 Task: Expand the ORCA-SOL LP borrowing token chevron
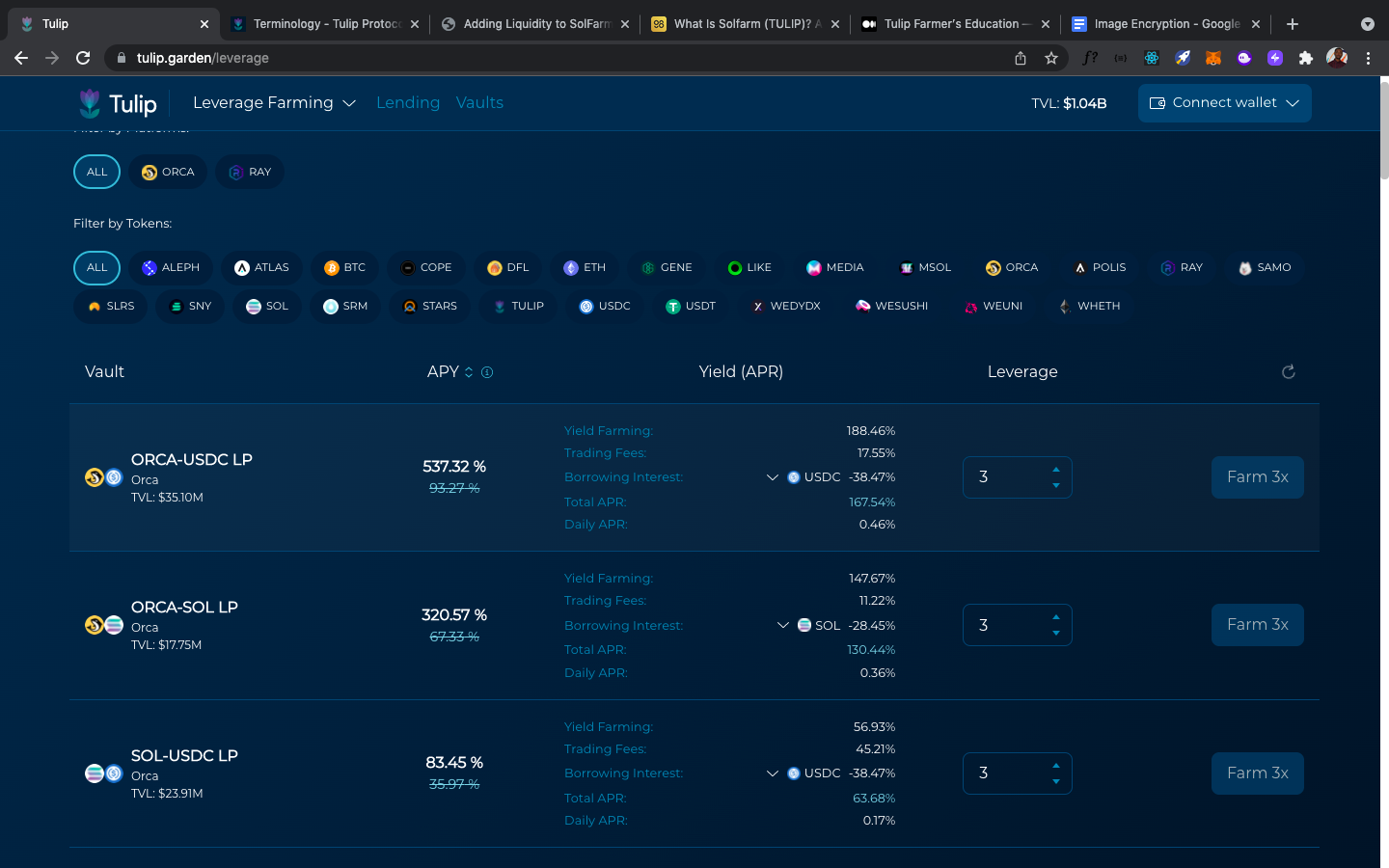coord(783,625)
